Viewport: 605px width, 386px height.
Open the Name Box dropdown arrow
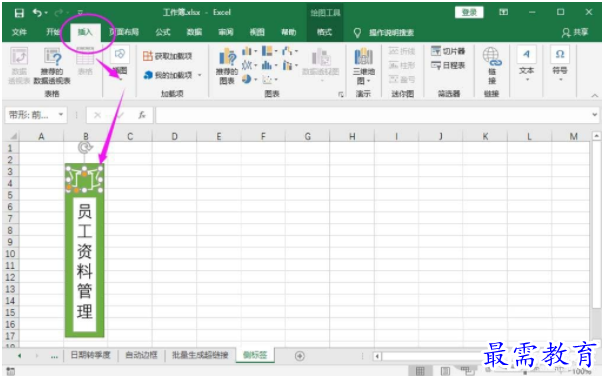pyautogui.click(x=61, y=115)
